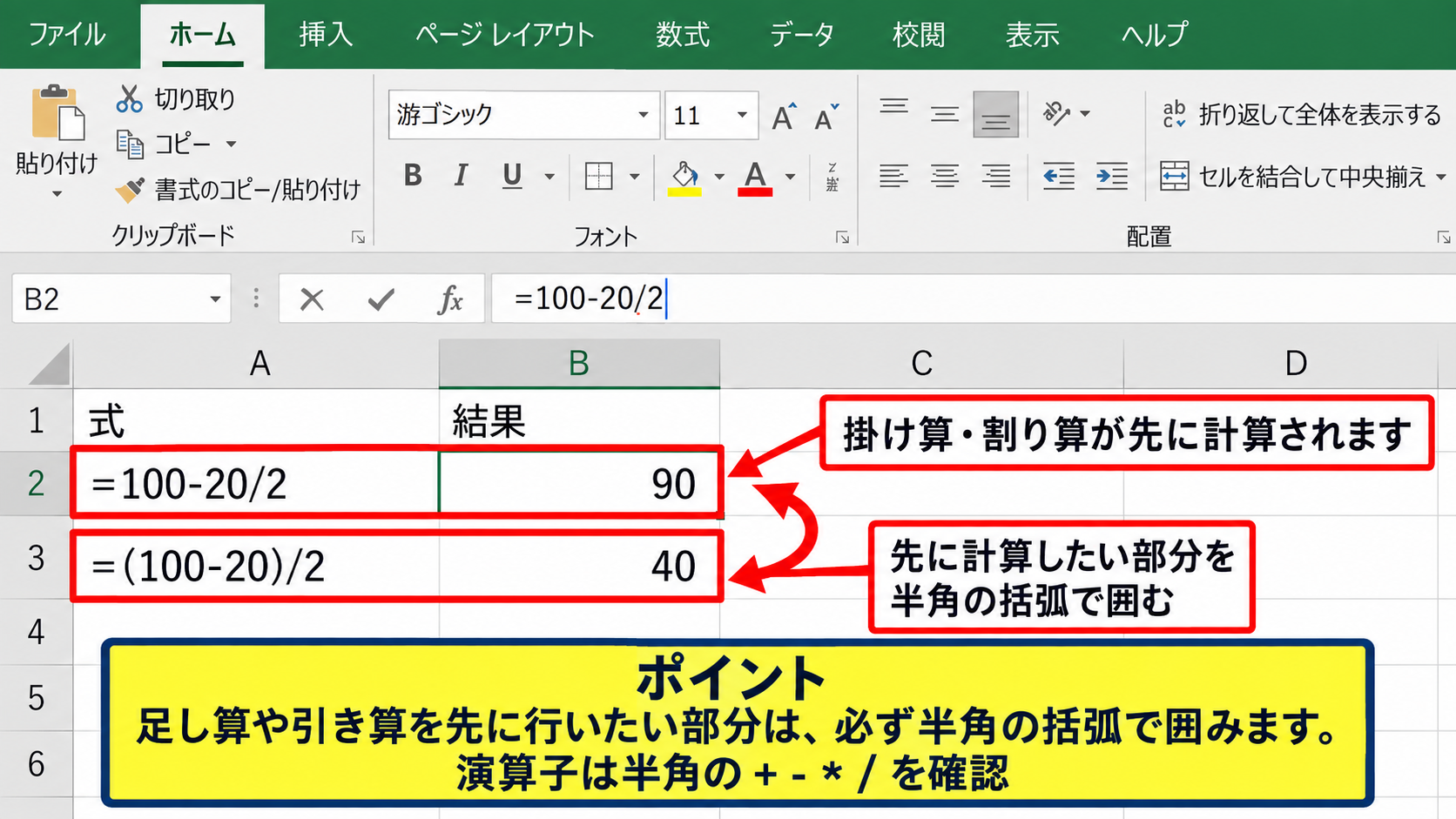The width and height of the screenshot is (1456, 819).
Task: Open underline style dropdown arrow
Action: [x=549, y=177]
